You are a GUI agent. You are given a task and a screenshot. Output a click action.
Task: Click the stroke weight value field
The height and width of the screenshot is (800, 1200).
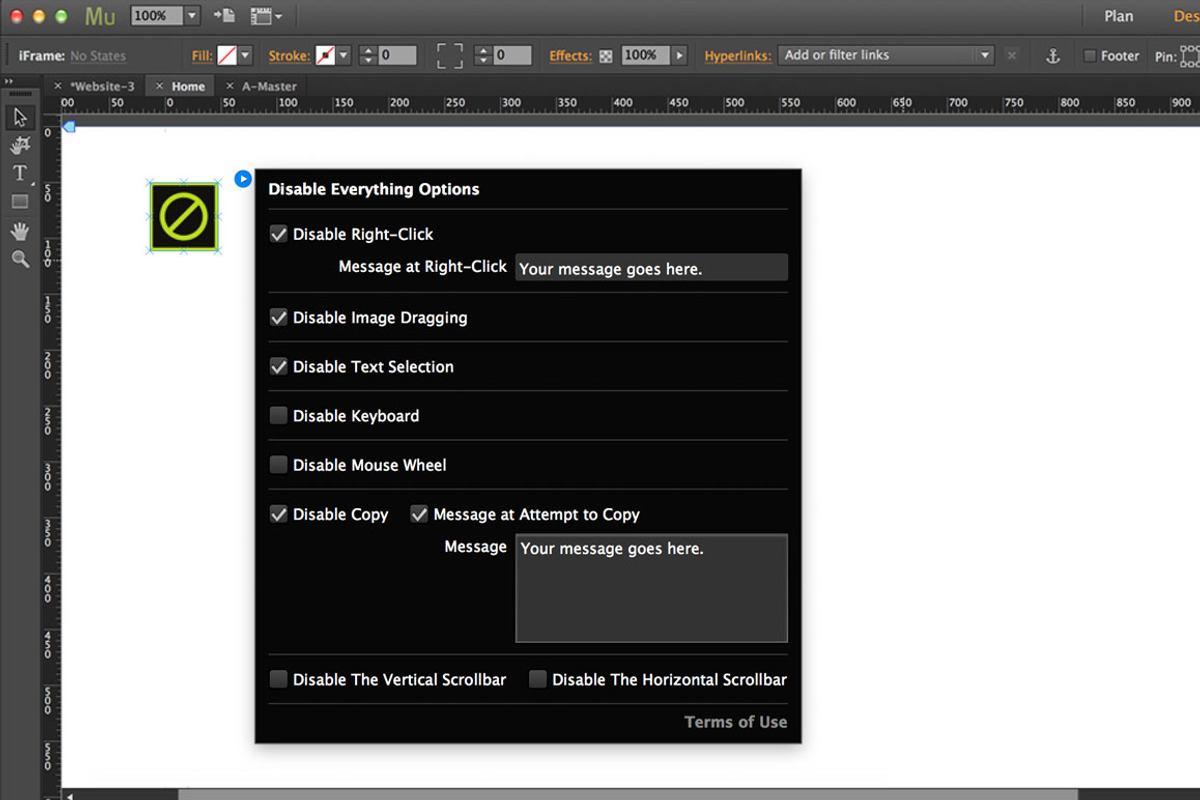[397, 56]
